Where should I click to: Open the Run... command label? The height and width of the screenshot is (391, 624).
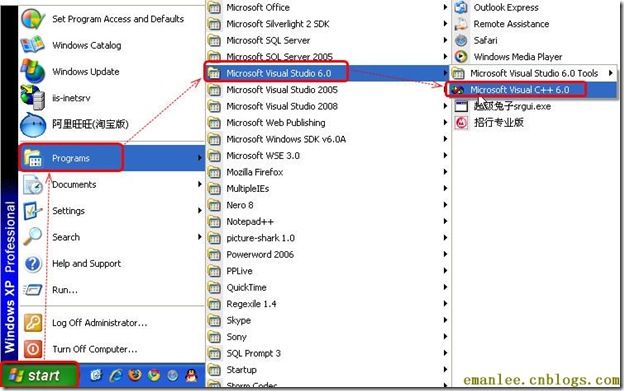(65, 290)
